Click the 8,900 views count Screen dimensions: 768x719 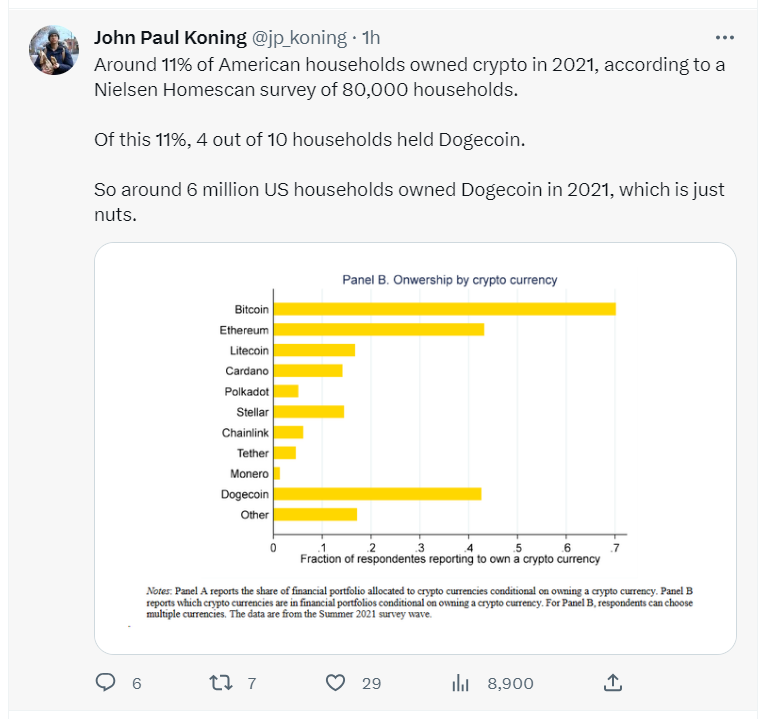pyautogui.click(x=510, y=683)
